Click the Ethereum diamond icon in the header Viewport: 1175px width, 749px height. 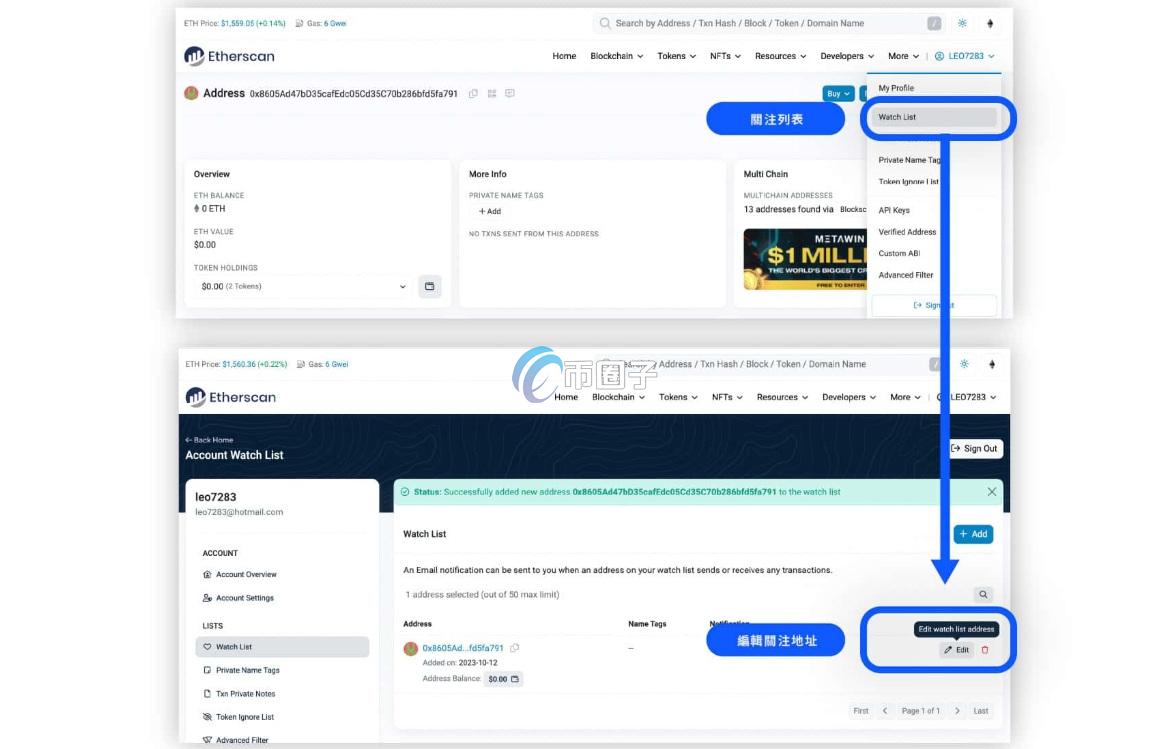click(990, 23)
